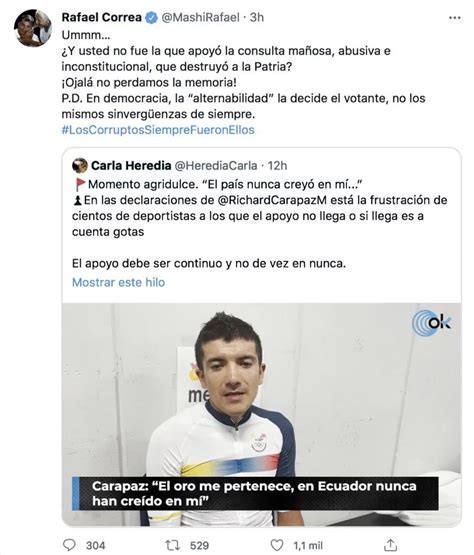Open the Carapaz video thumbnail
The height and width of the screenshot is (555, 474).
(261, 414)
